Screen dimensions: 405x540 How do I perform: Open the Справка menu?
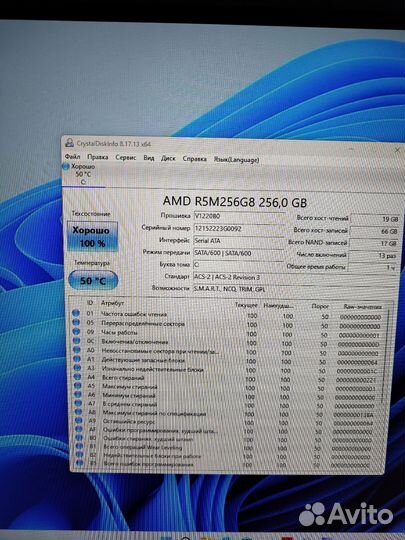[x=194, y=159]
